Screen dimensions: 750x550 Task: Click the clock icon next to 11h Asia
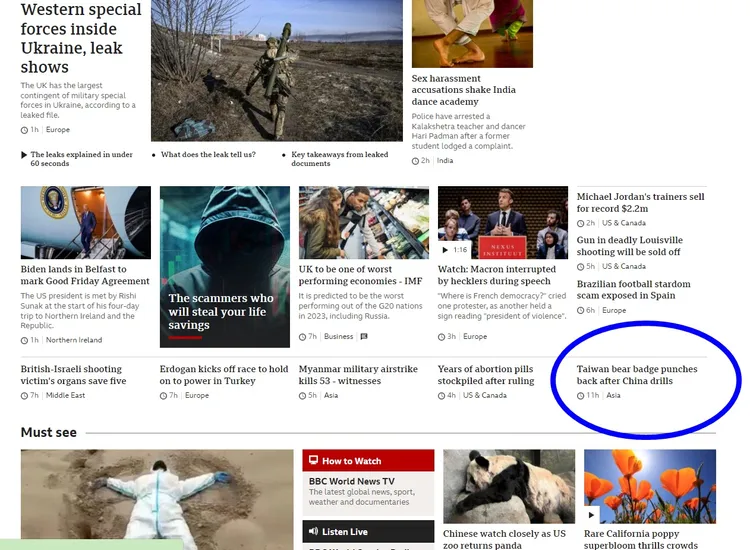coord(581,396)
